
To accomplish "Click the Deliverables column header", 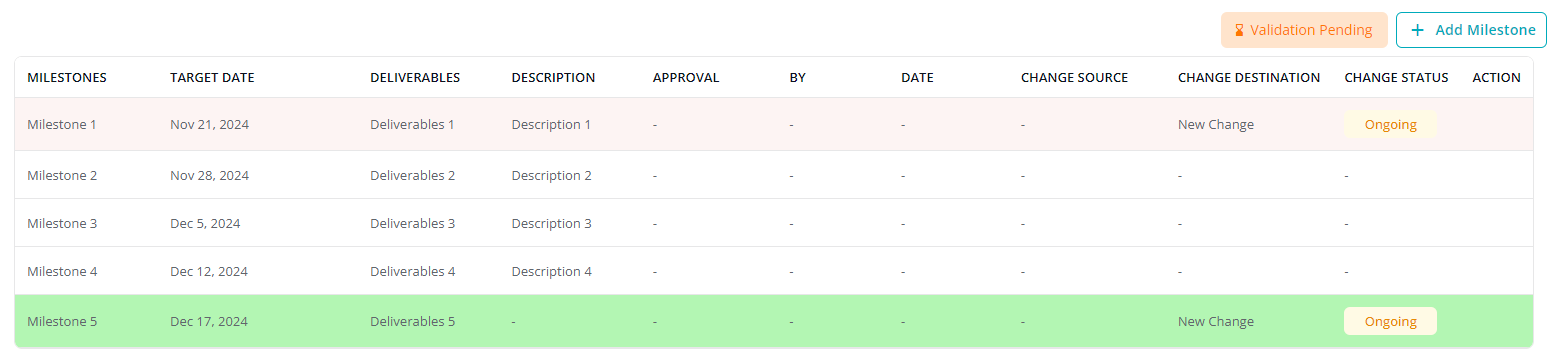I will coord(415,77).
